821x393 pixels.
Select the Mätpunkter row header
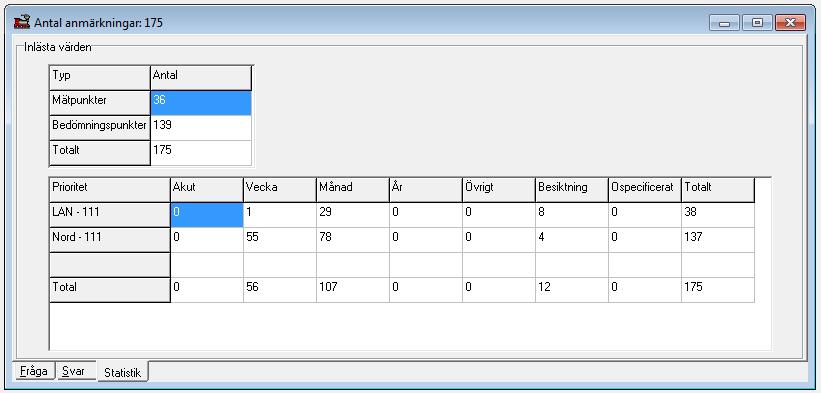click(x=100, y=103)
